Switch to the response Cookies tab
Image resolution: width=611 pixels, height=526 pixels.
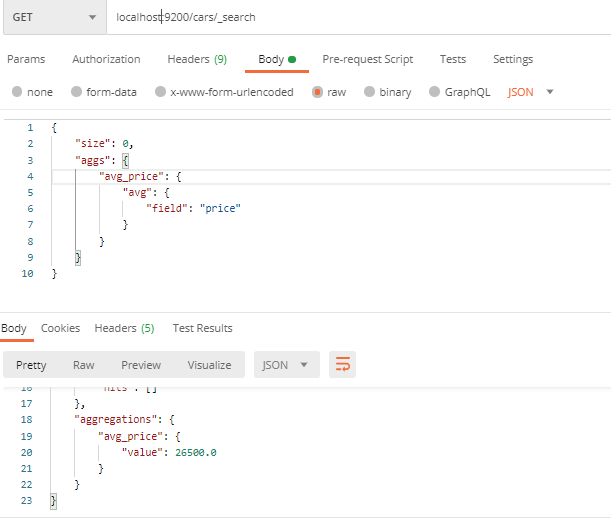pos(60,328)
